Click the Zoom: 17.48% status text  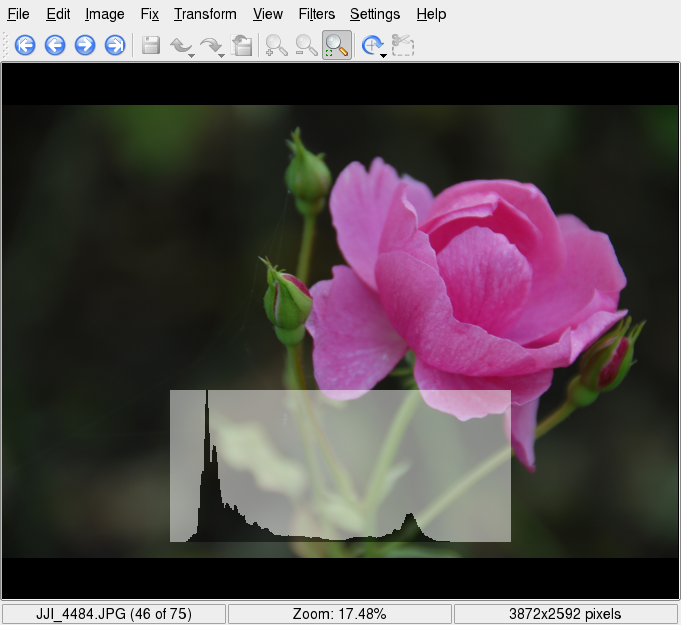click(x=339, y=614)
